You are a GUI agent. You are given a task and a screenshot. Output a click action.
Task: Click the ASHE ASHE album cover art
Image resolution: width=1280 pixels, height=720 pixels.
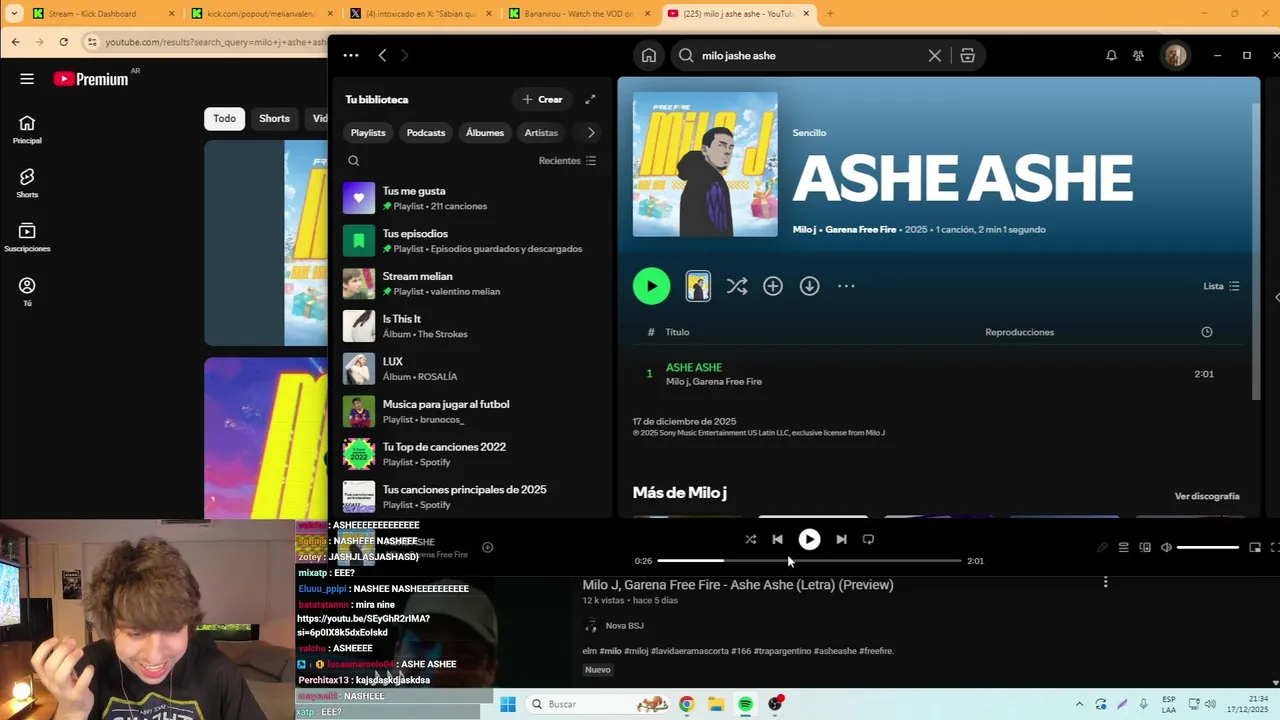[705, 165]
